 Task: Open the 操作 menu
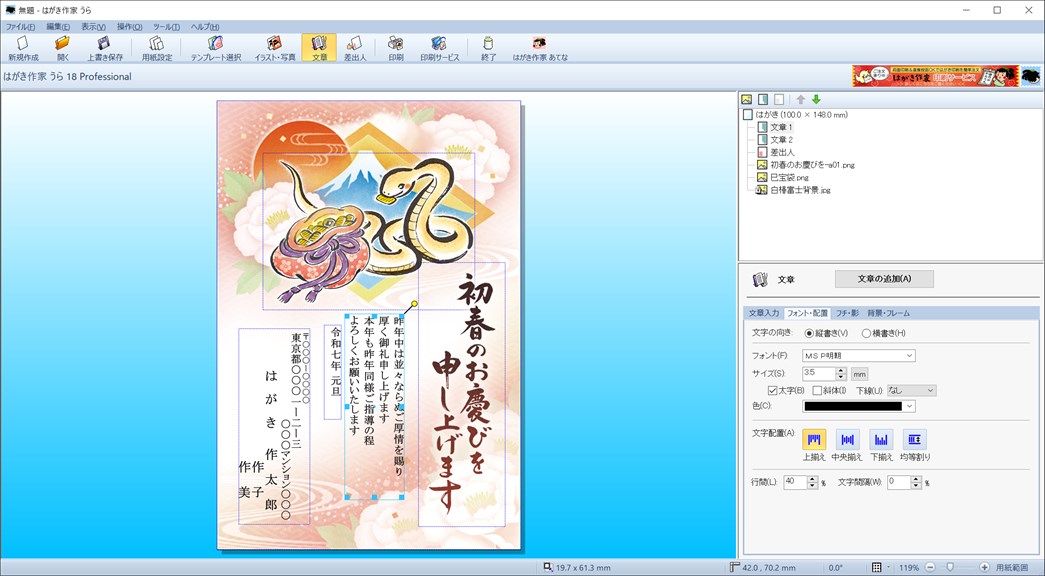(x=129, y=27)
